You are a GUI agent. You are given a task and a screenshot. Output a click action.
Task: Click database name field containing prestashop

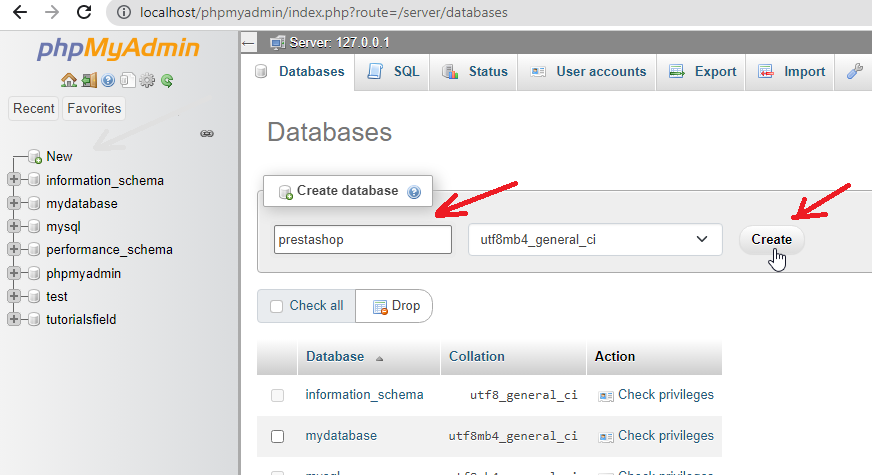363,240
